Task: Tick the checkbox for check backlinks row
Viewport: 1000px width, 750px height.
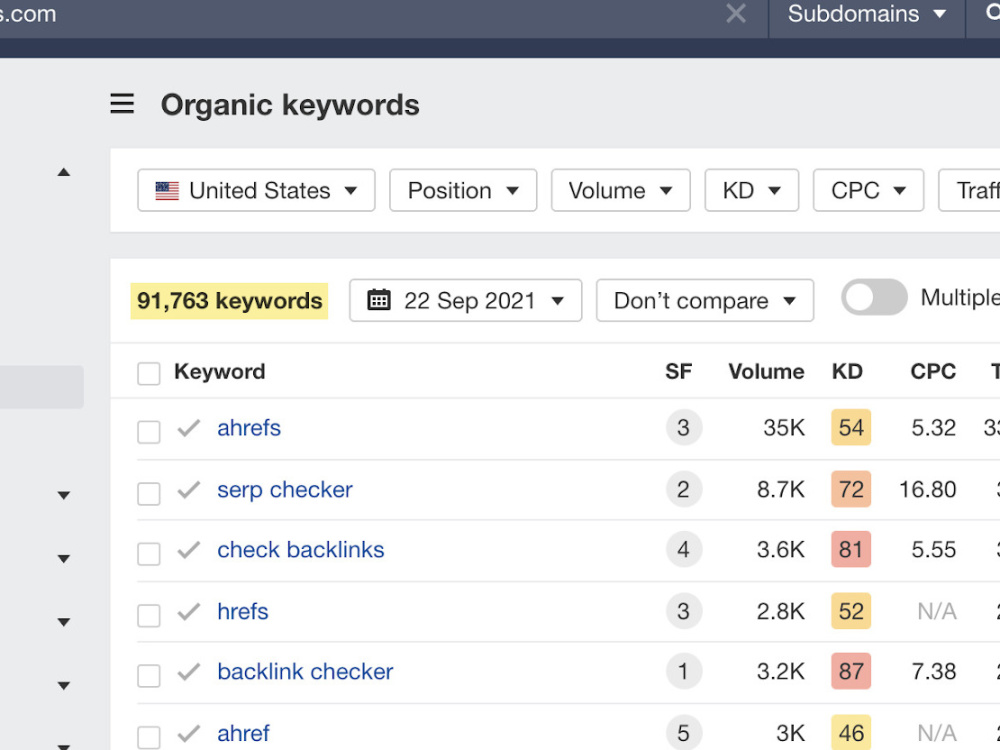Action: coord(149,554)
